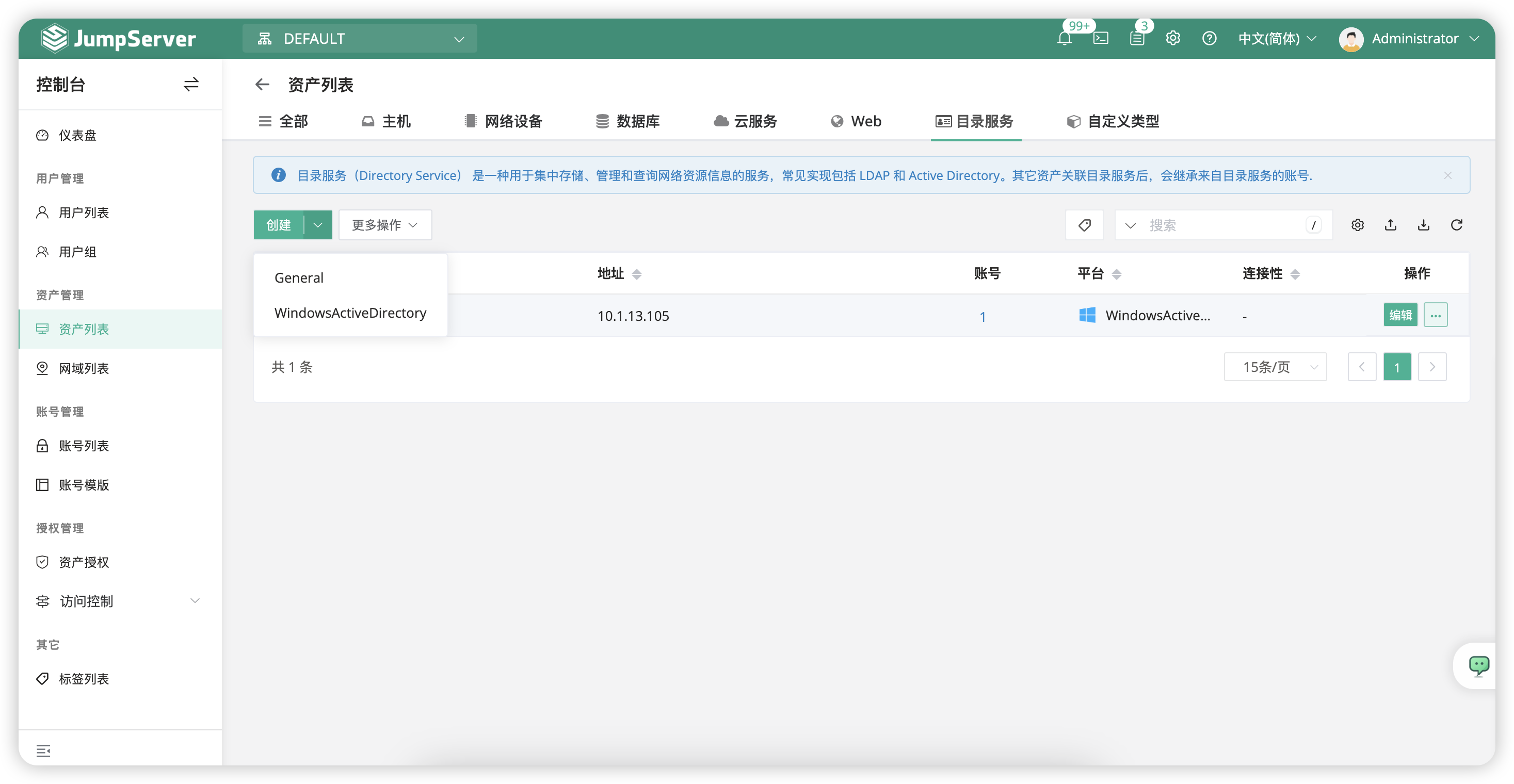Screen dimensions: 1514x784
Task: Expand the 更多操作 dropdown
Action: [385, 225]
